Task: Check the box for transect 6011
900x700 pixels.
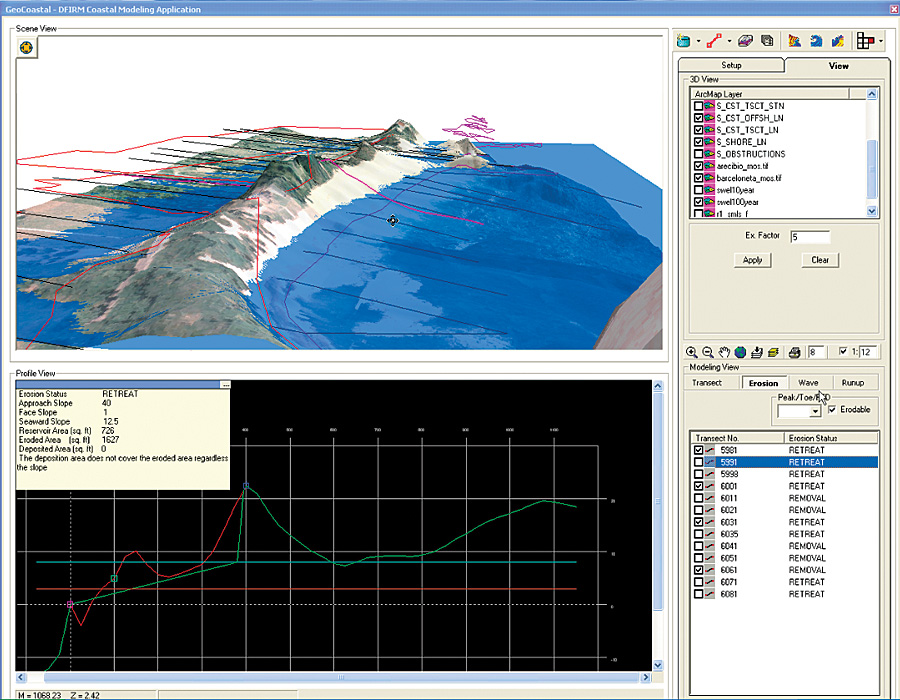Action: coord(698,498)
